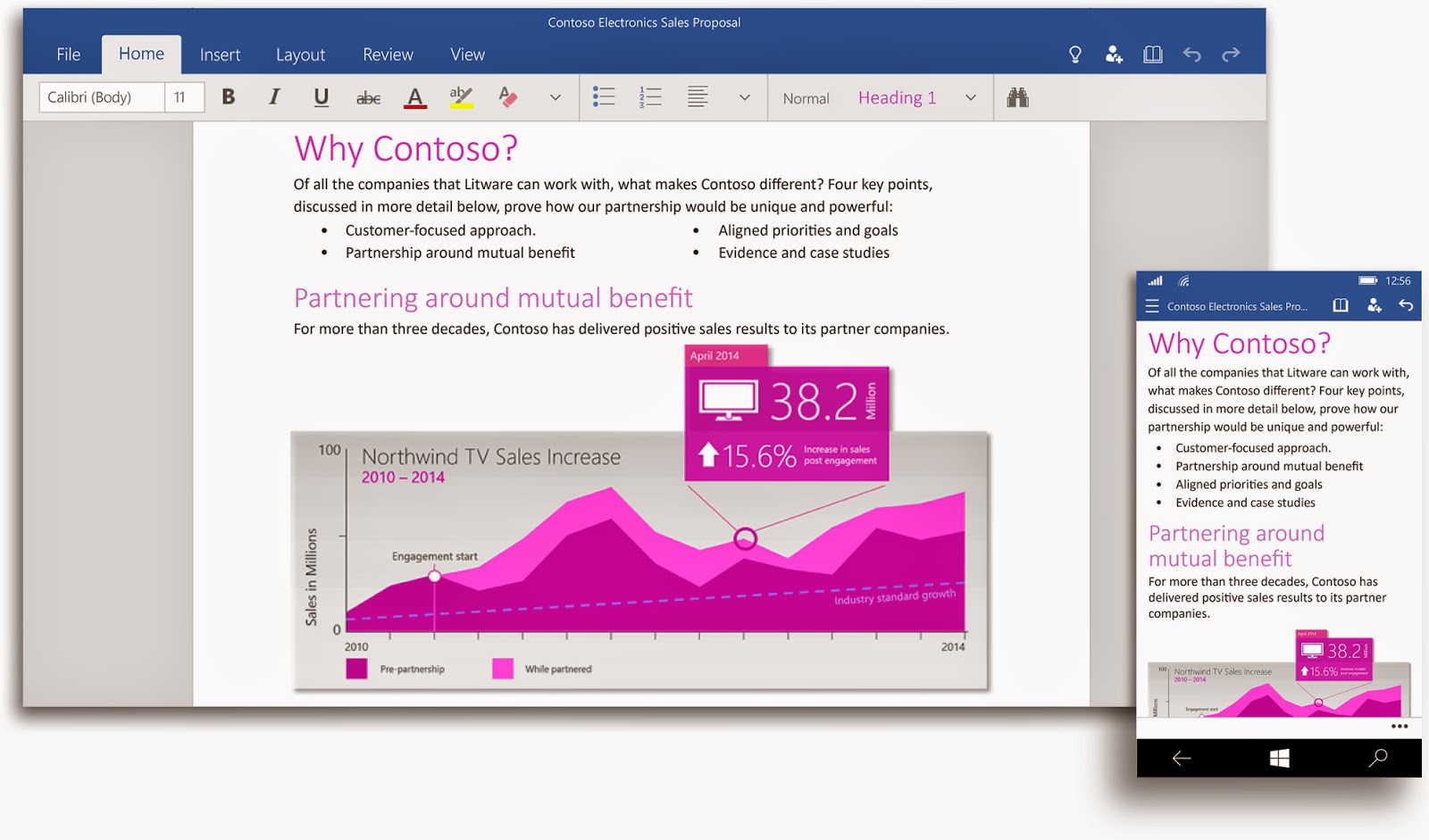Click the Share person icon
The height and width of the screenshot is (840, 1429).
[x=1114, y=54]
